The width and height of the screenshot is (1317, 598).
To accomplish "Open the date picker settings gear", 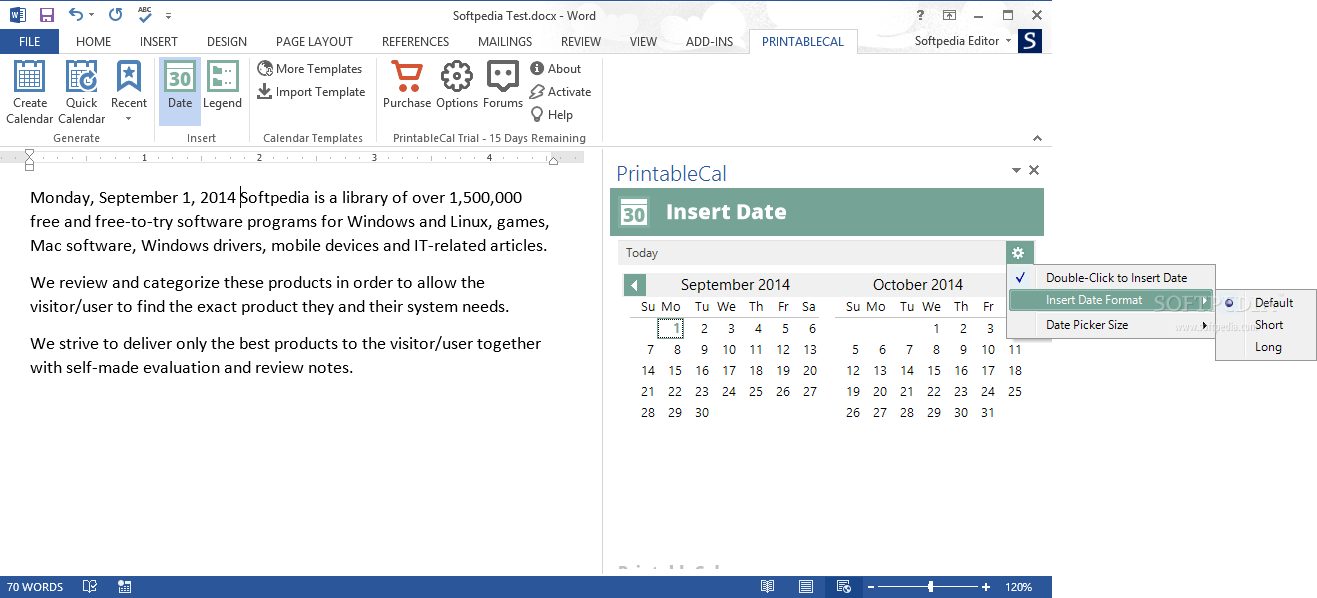I will 1019,253.
